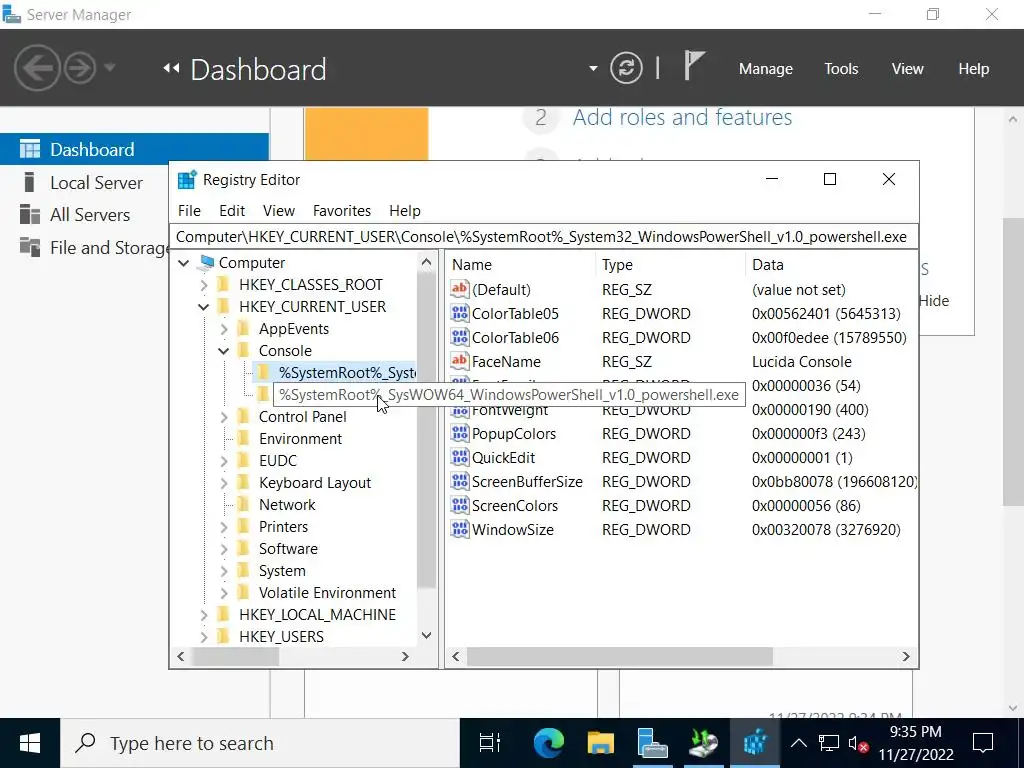The height and width of the screenshot is (768, 1024).
Task: Click the tree pane scroll-right arrow
Action: click(405, 656)
